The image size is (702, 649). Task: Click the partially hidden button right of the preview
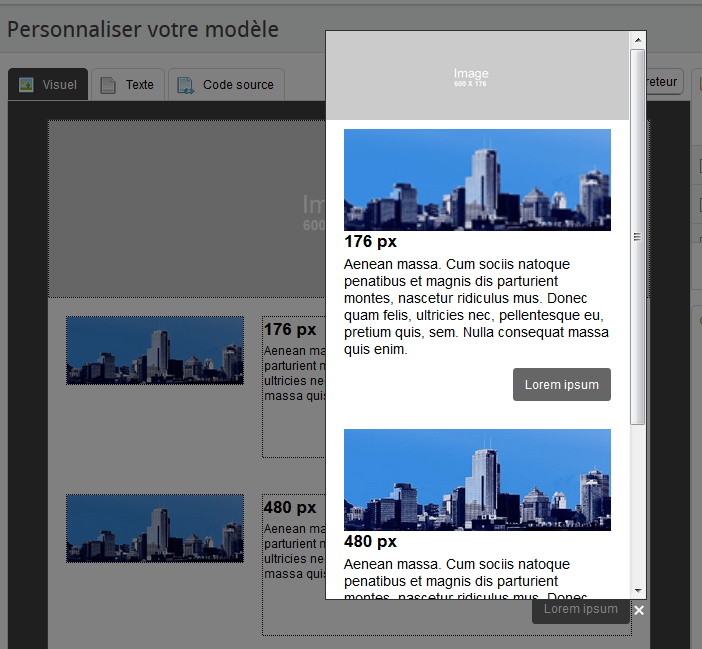666,82
